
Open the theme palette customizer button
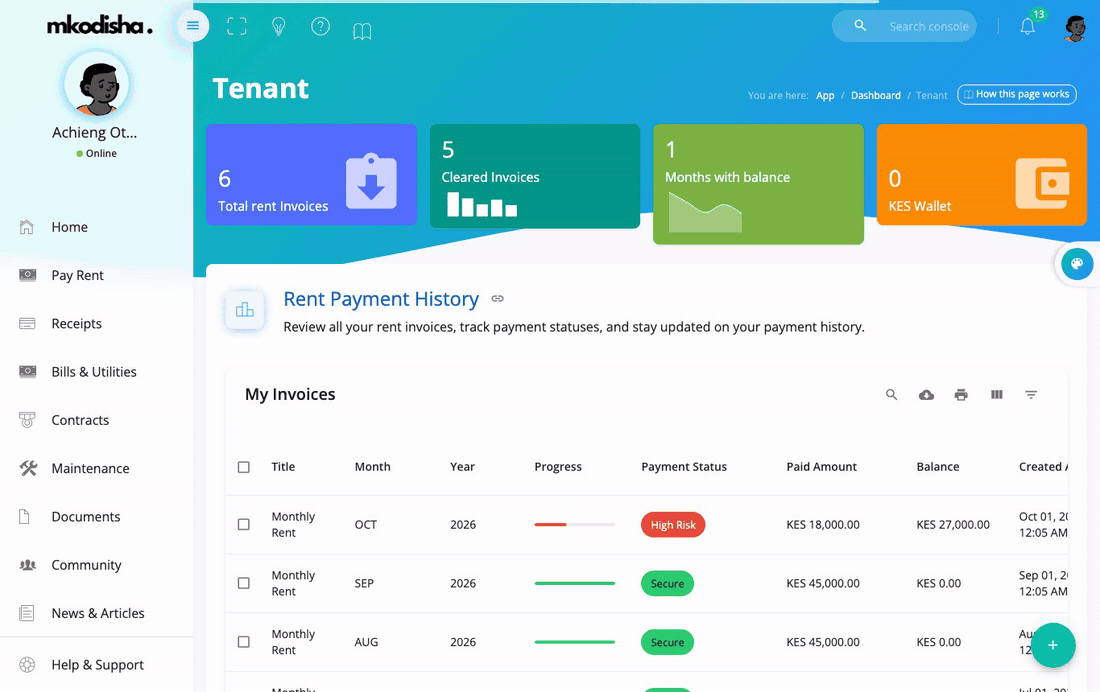pyautogui.click(x=1077, y=264)
